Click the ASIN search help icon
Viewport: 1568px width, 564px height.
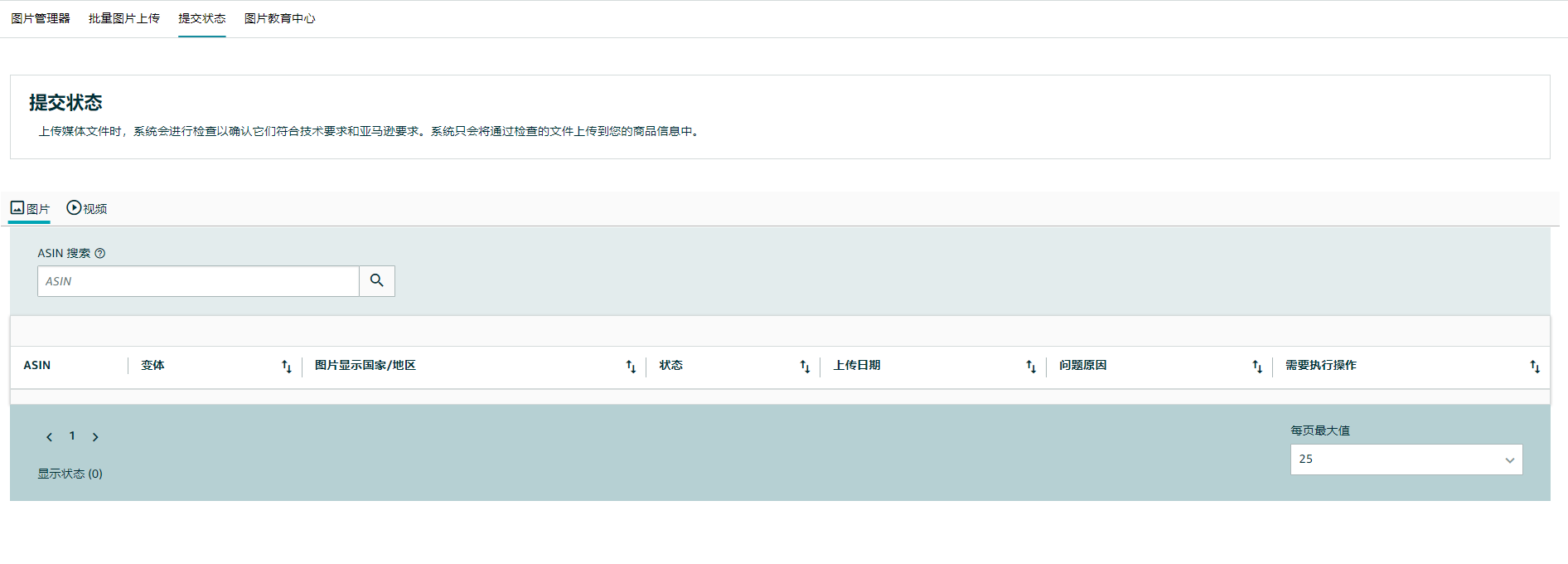point(100,254)
